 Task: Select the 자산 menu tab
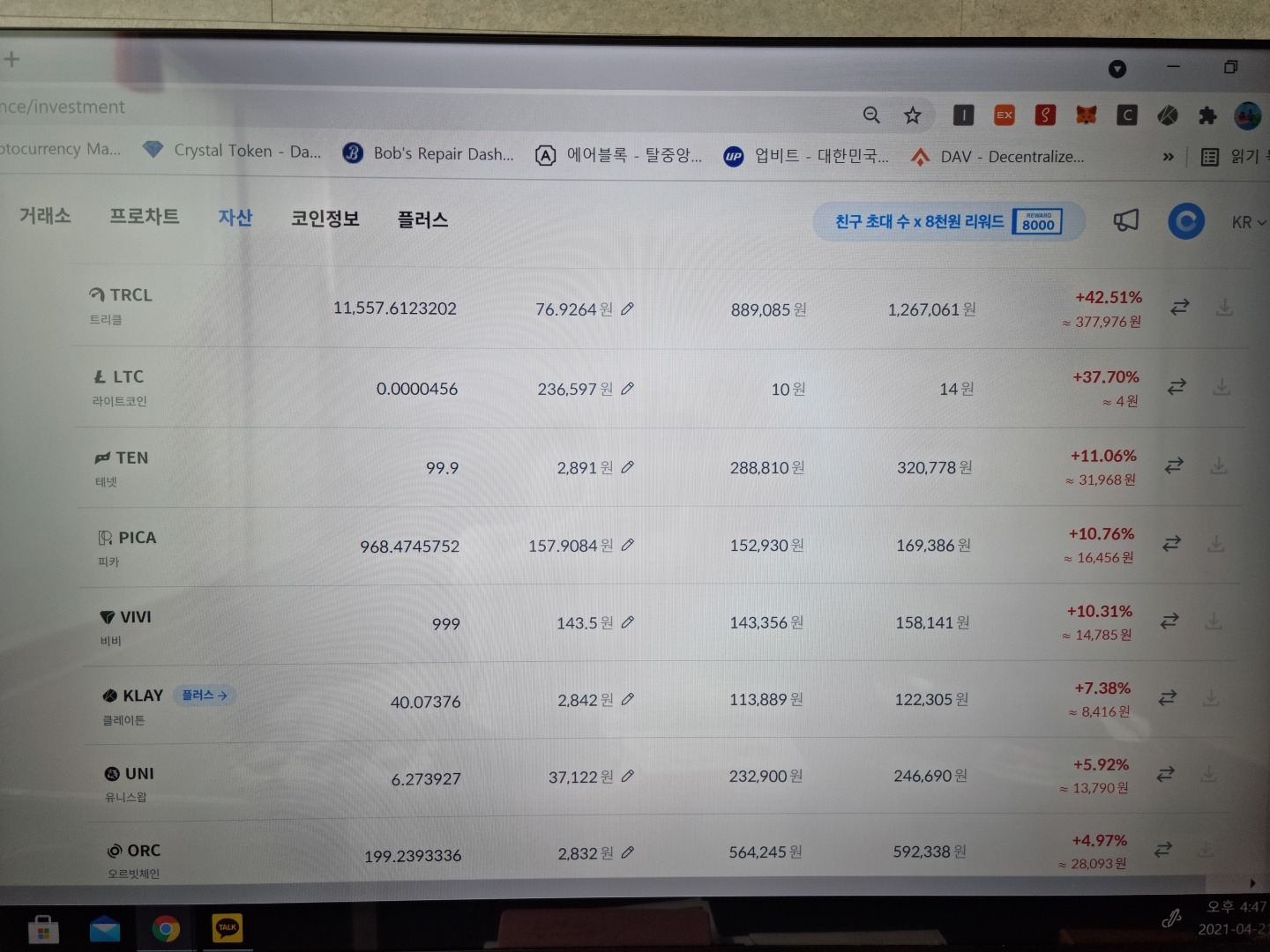click(x=235, y=218)
